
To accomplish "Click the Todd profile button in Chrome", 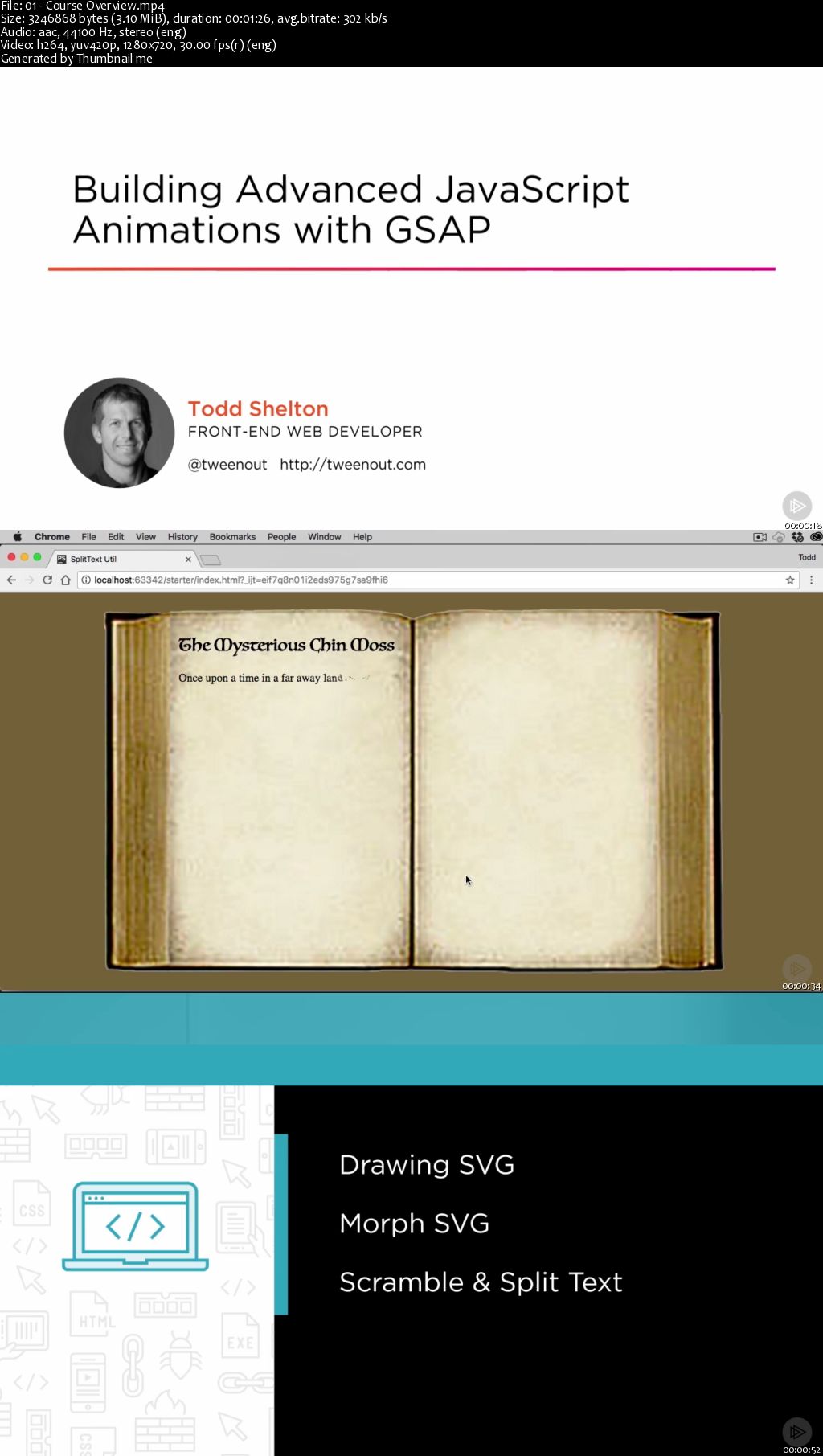I will (x=807, y=557).
